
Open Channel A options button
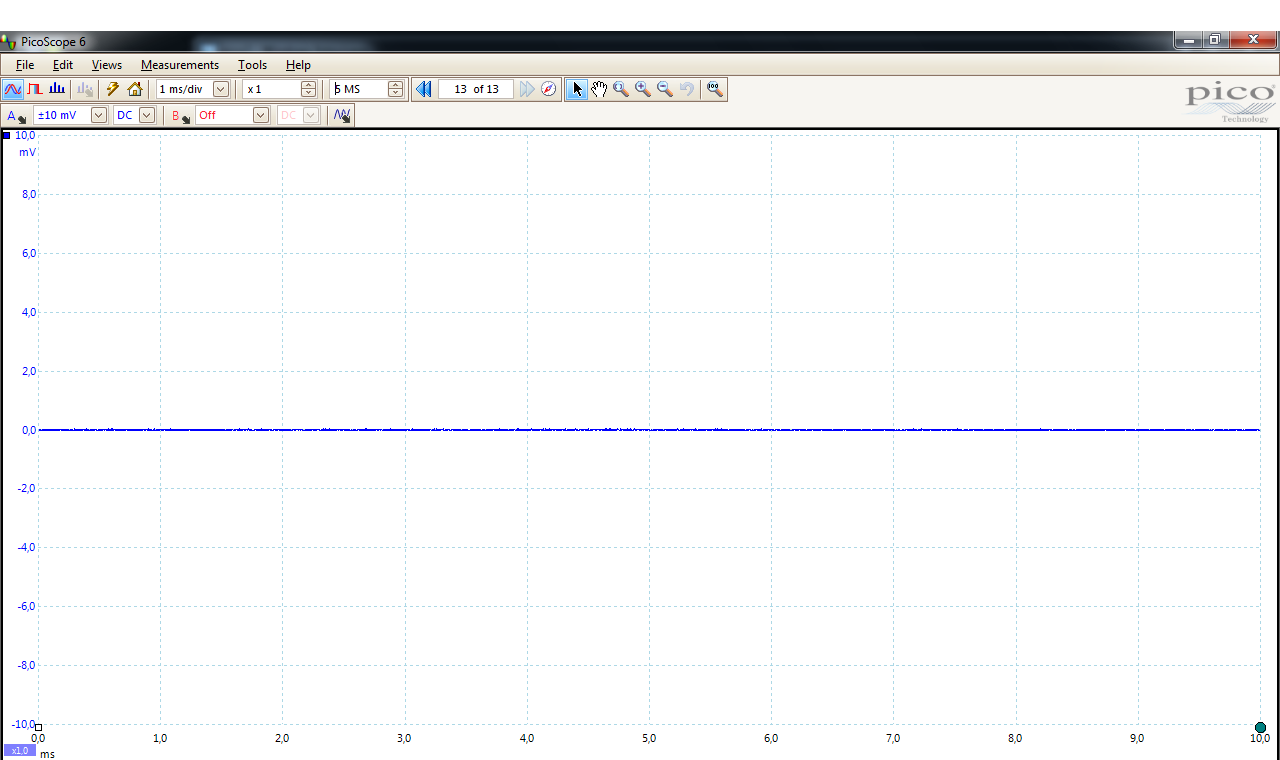(16, 116)
